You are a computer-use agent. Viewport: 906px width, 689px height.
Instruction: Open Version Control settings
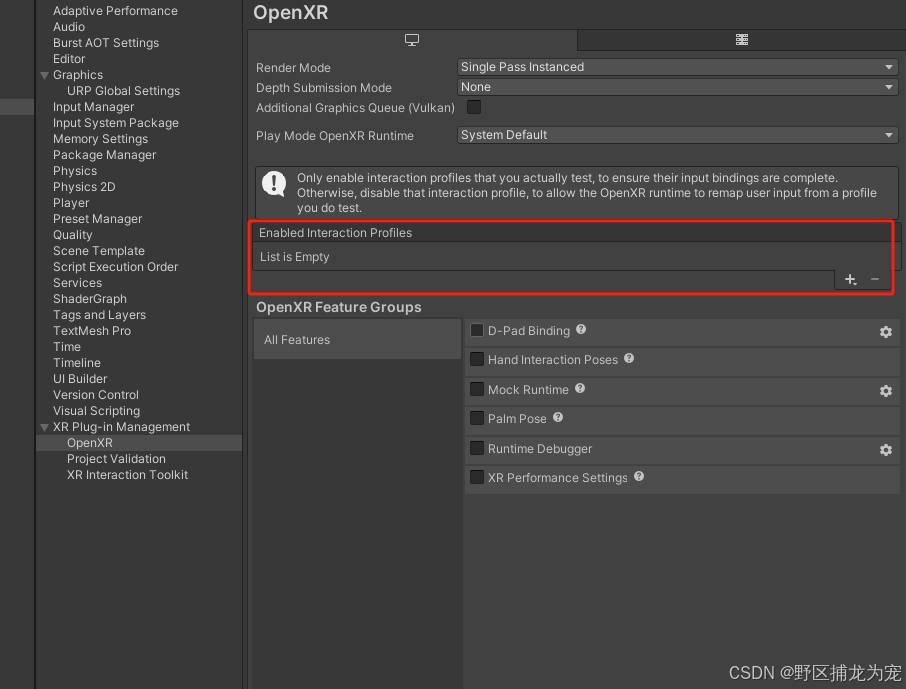coord(95,395)
